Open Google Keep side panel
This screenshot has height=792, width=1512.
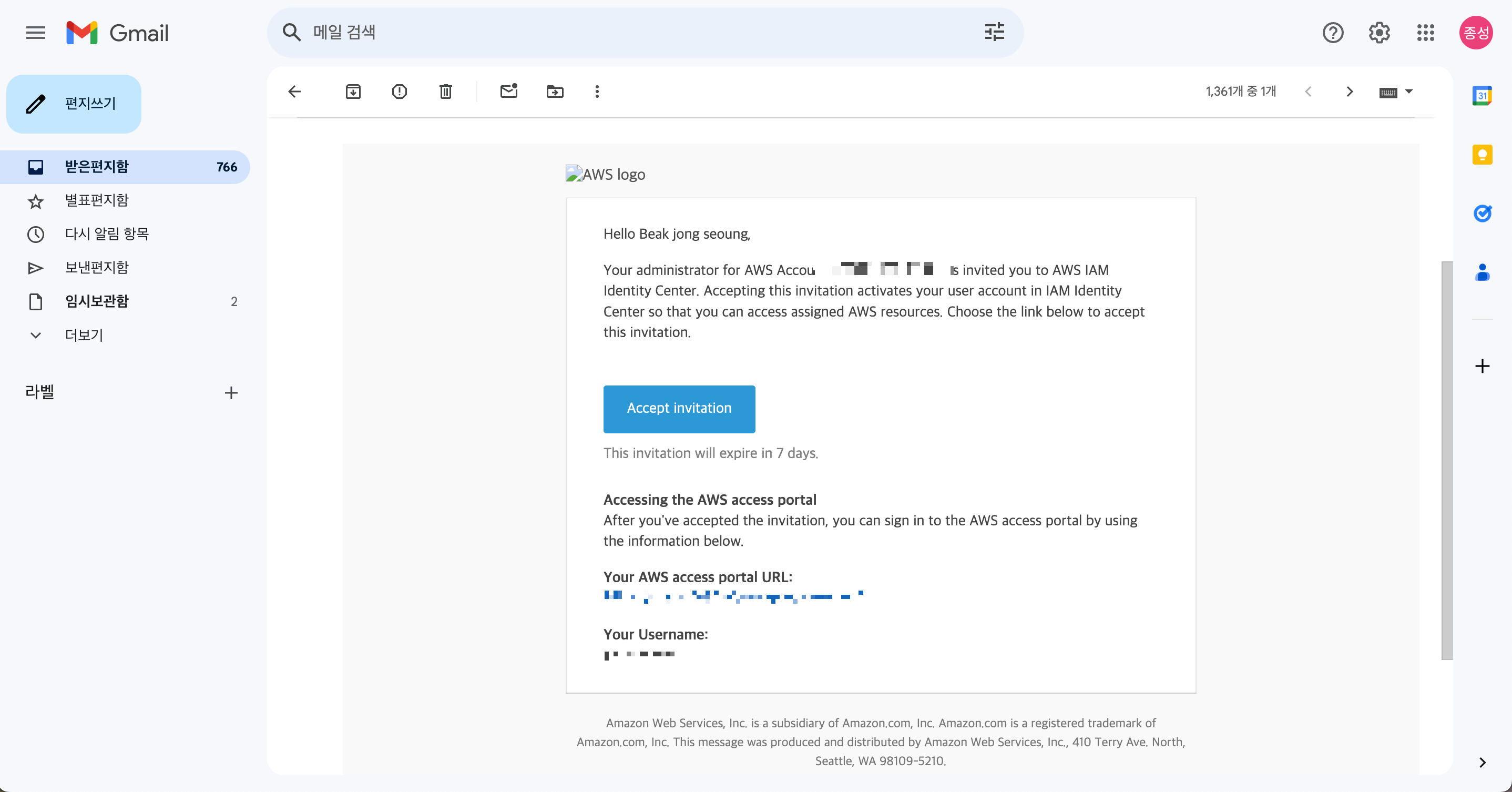click(x=1482, y=155)
